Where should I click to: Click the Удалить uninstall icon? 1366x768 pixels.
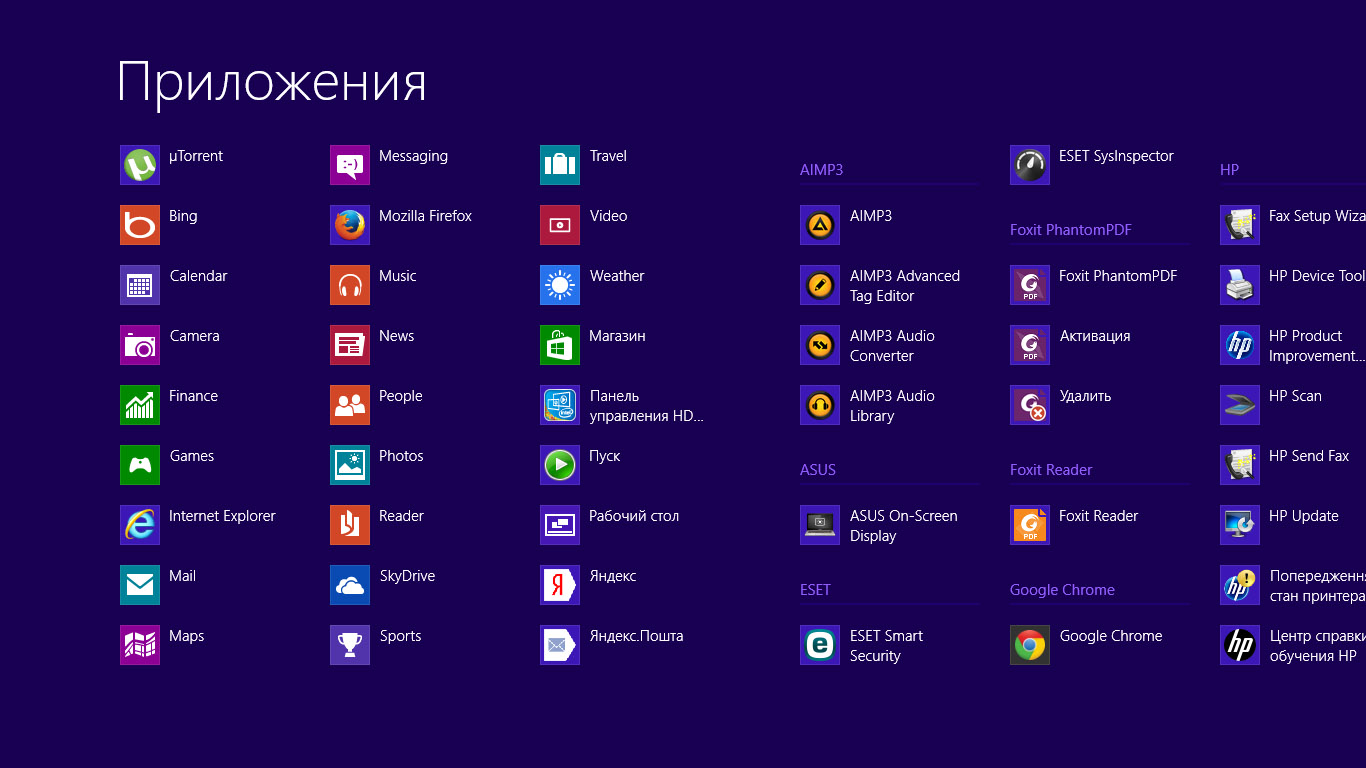click(1030, 405)
